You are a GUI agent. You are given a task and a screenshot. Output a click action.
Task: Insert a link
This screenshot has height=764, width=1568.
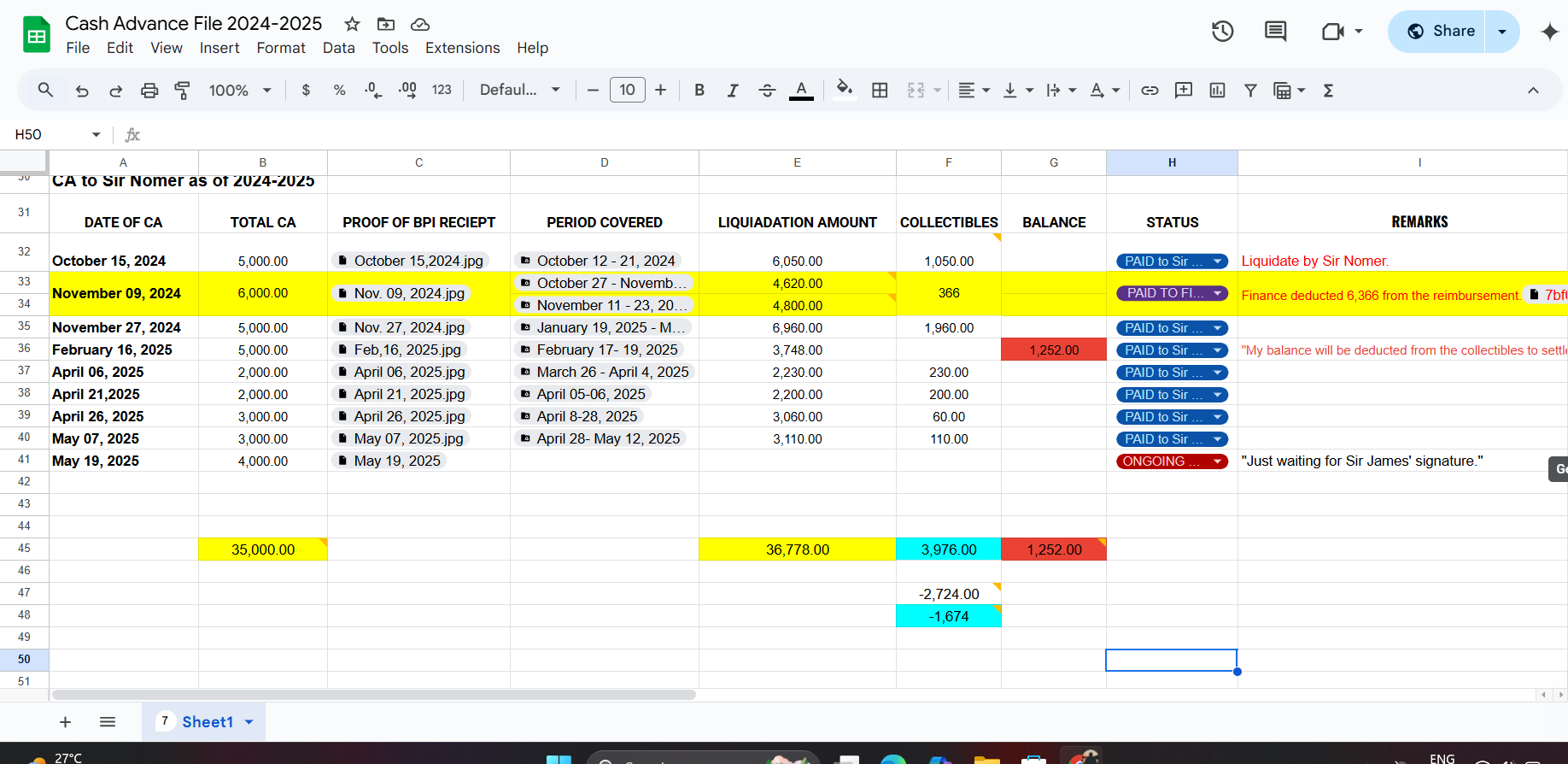click(x=1150, y=90)
